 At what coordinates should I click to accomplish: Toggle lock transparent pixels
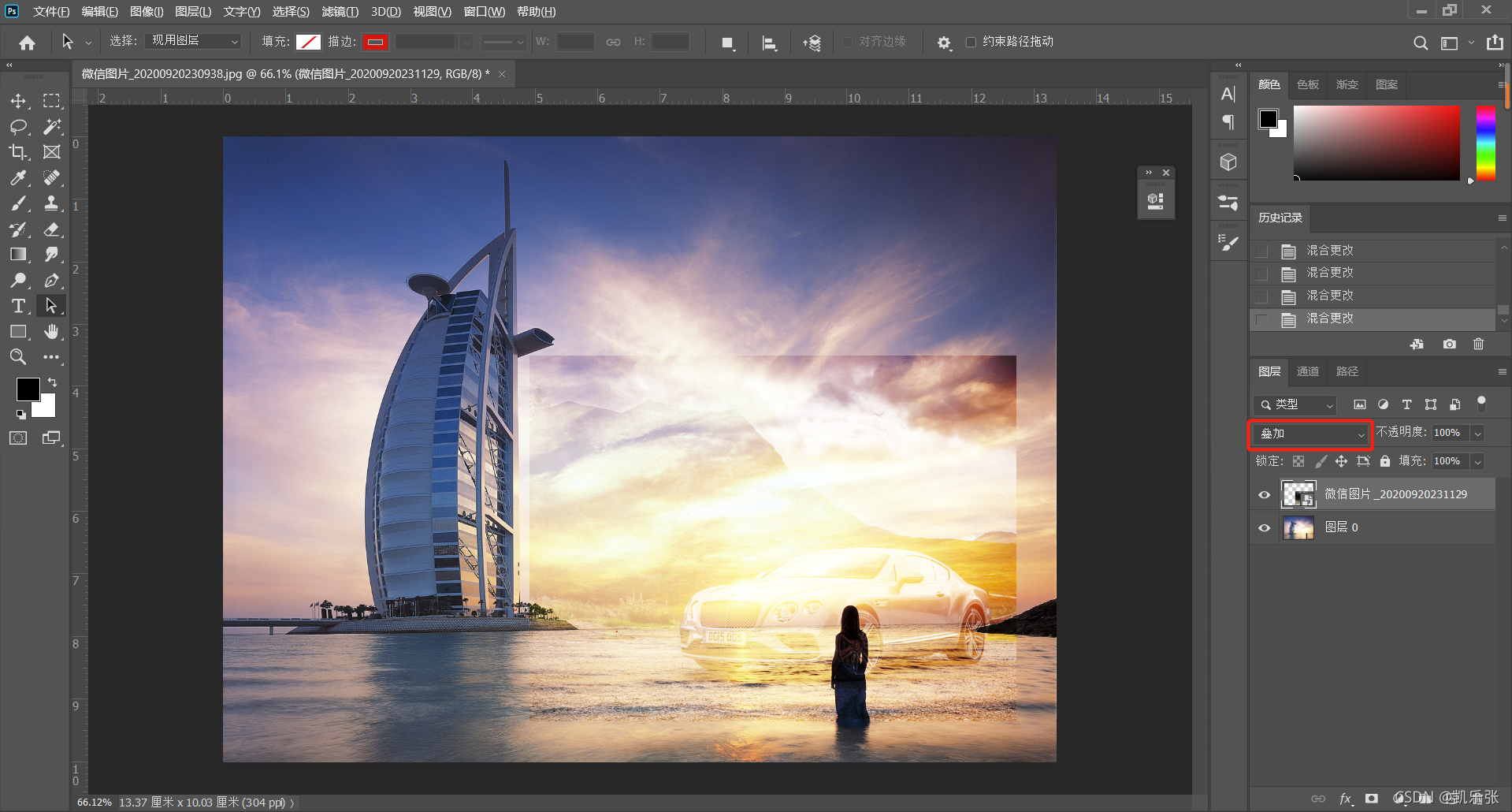coord(1298,461)
